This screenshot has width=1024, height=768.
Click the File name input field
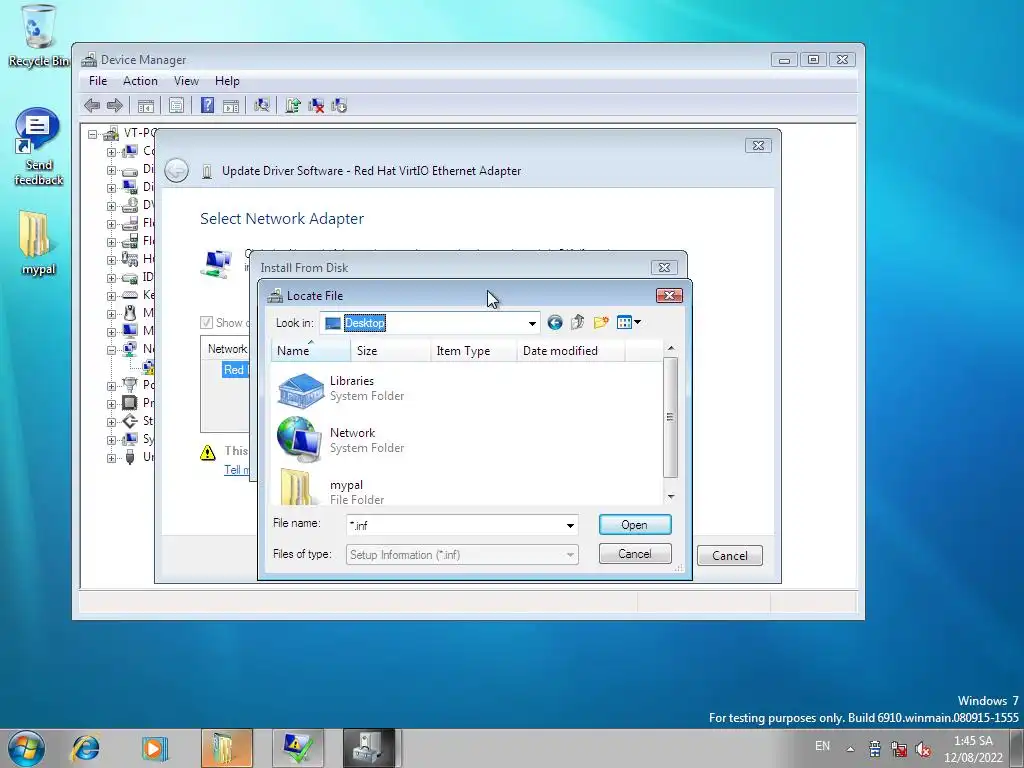coord(455,525)
